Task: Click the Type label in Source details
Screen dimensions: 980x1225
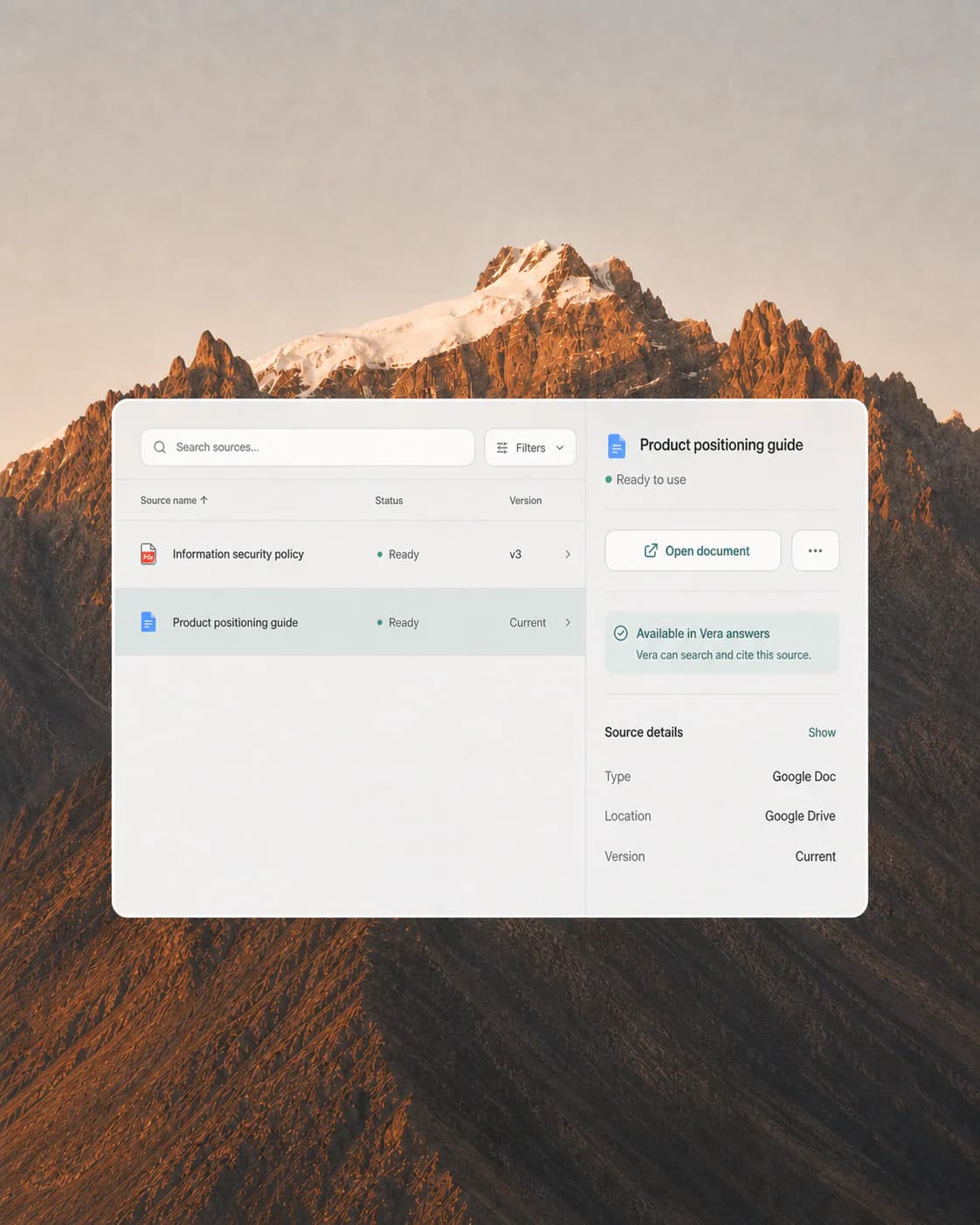Action: tap(618, 776)
